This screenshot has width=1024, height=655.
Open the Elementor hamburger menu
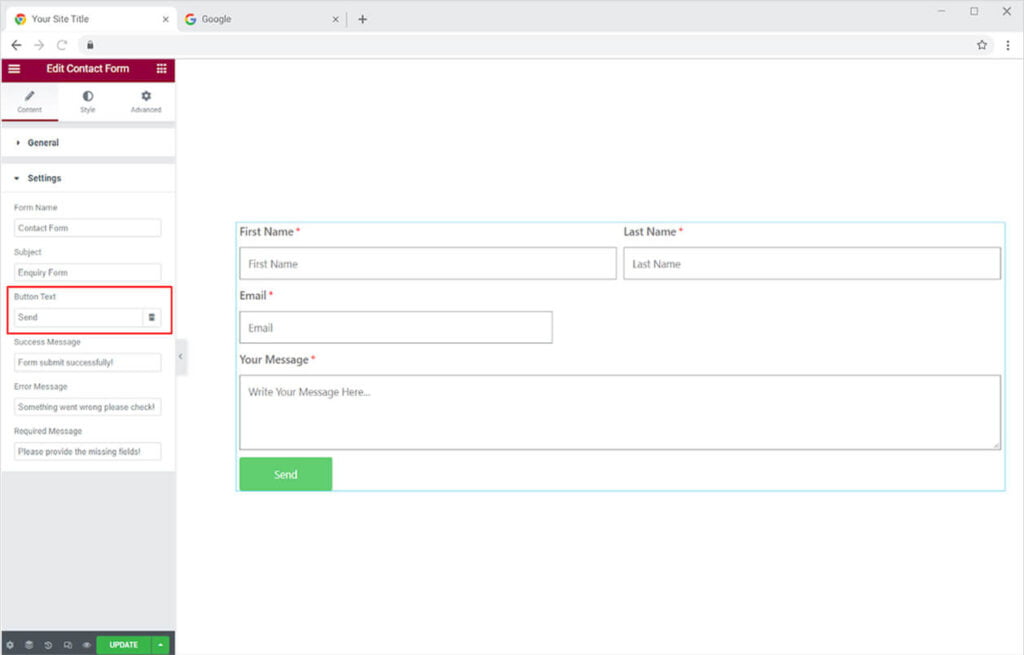point(14,69)
